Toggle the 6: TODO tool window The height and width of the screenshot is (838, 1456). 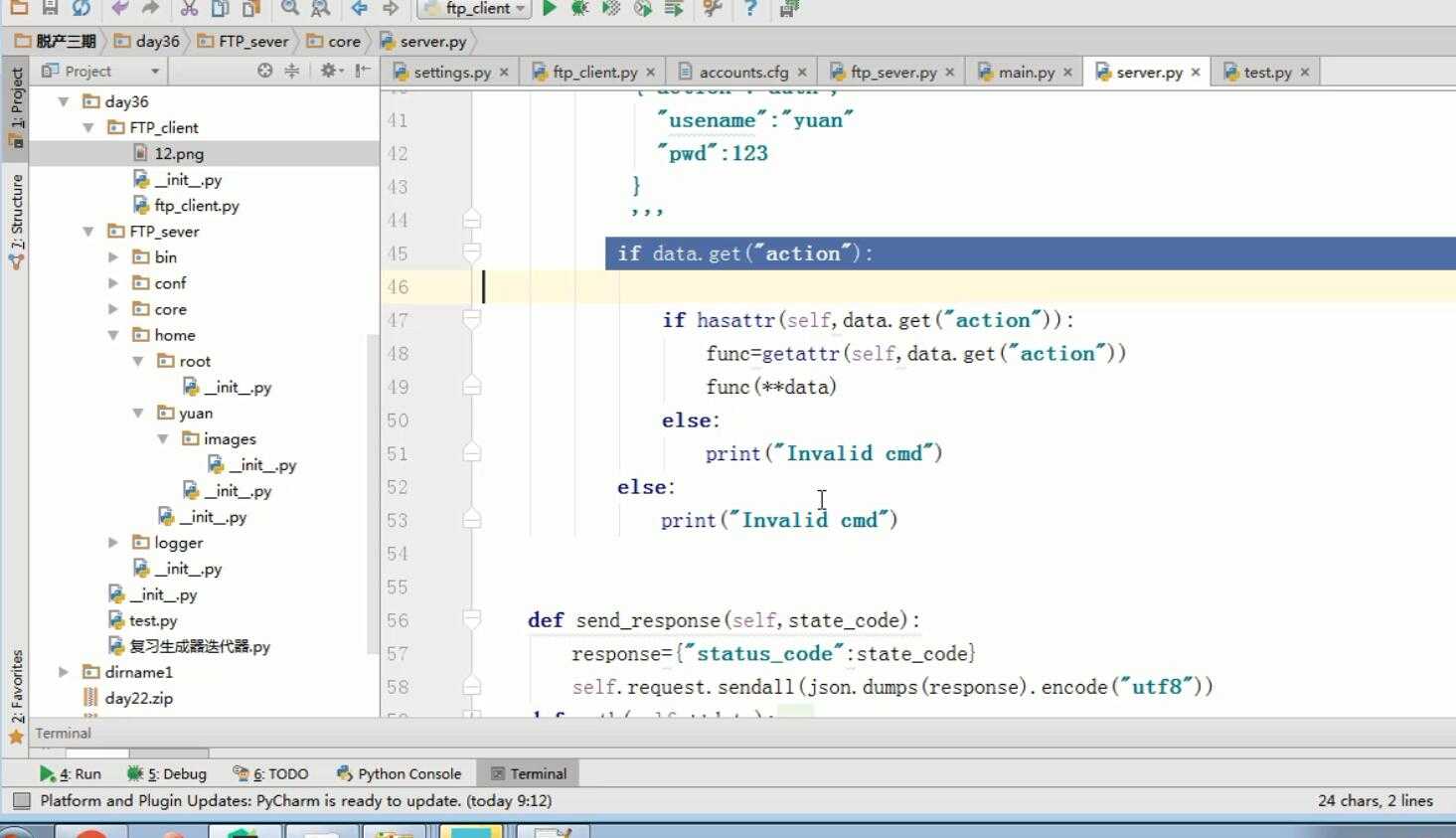270,773
